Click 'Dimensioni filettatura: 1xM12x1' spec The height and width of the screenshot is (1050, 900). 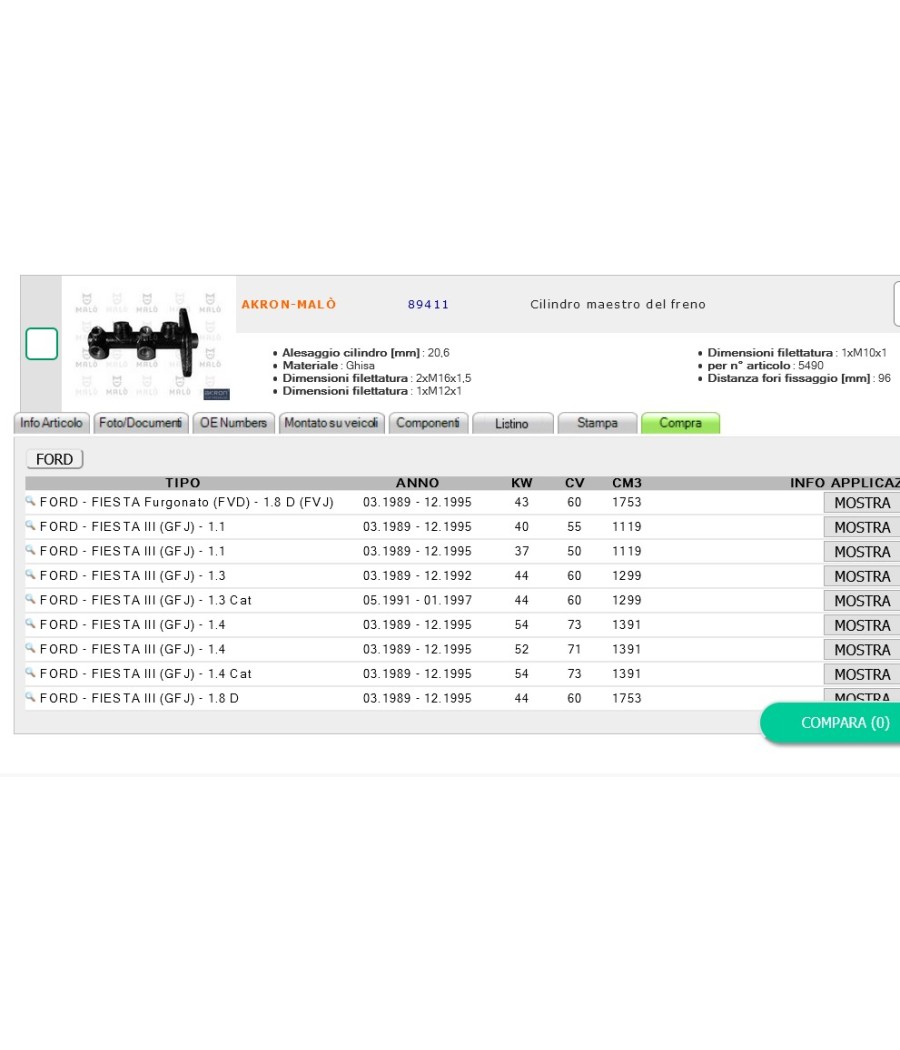[x=372, y=391]
